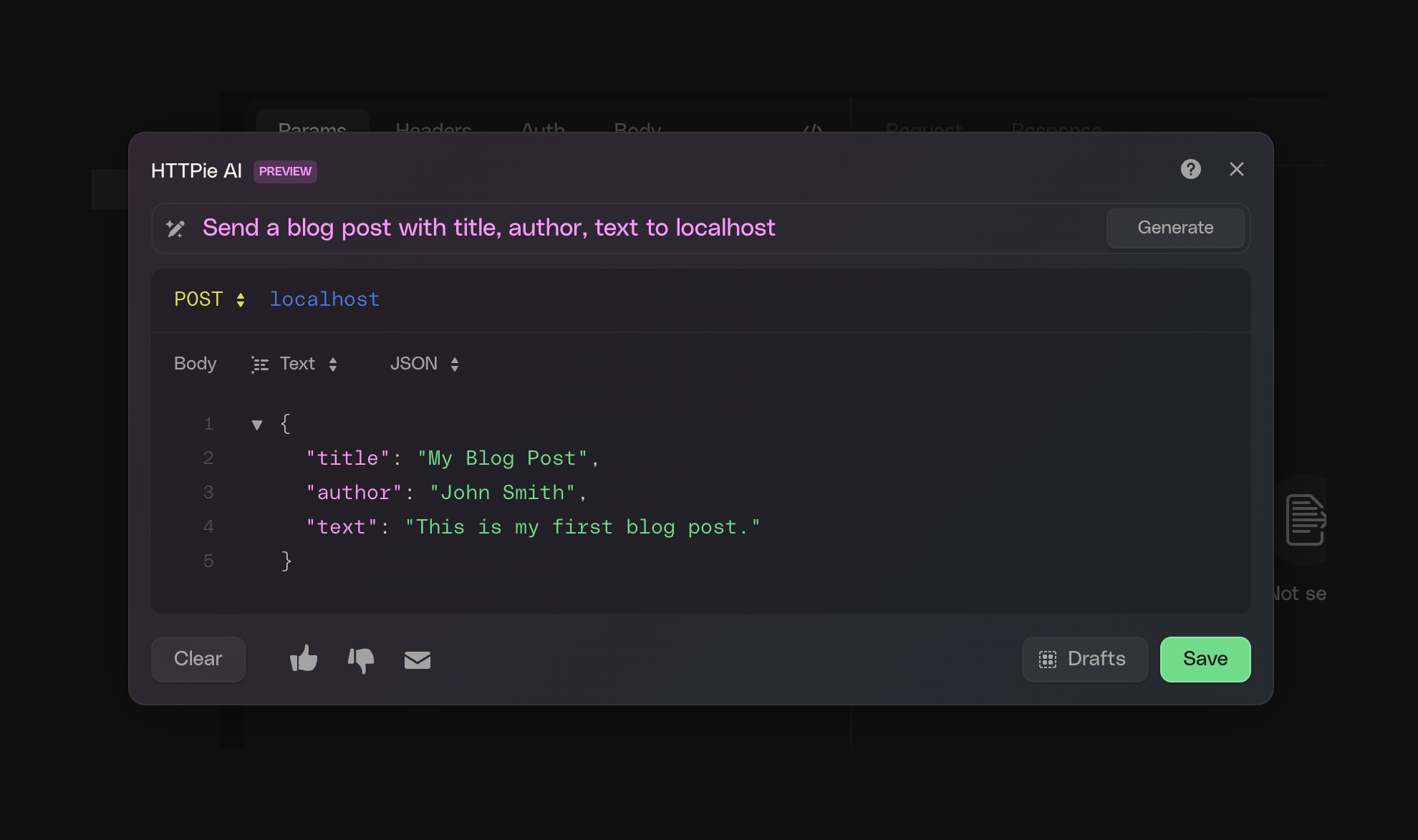Open the Text body type dropdown
The image size is (1418, 840).
pos(334,364)
